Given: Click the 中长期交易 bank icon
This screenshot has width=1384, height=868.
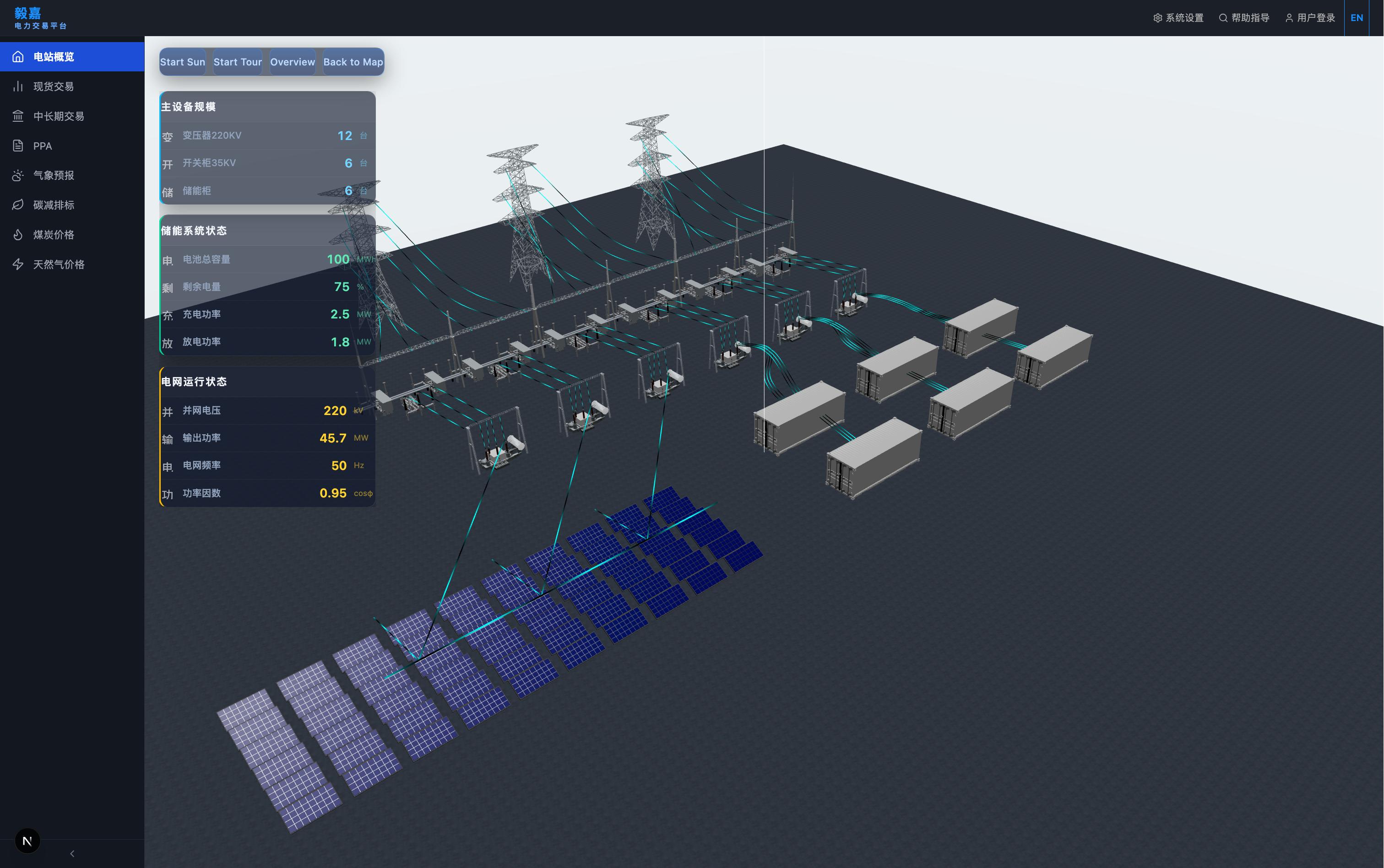Looking at the screenshot, I should [x=18, y=116].
